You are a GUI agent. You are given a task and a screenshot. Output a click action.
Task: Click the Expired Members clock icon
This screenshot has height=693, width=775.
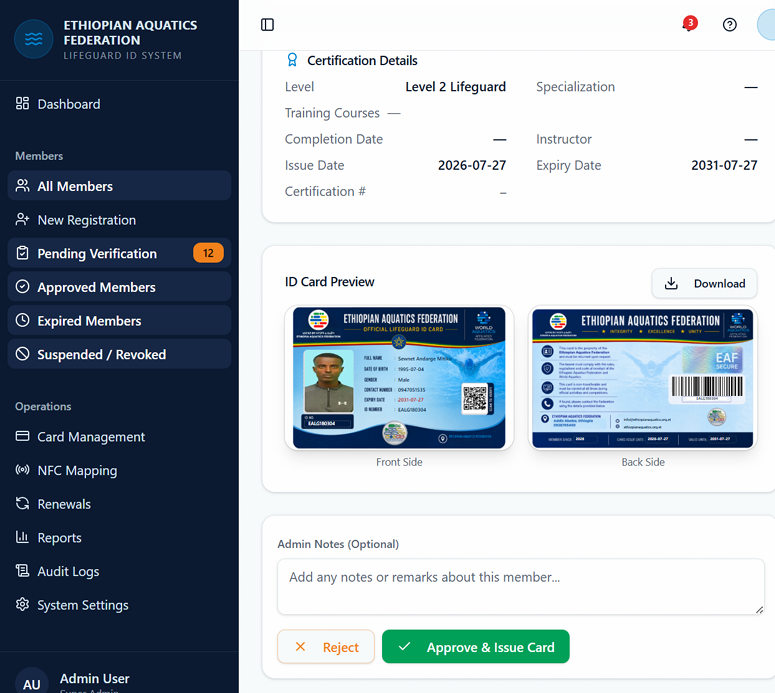[22, 320]
